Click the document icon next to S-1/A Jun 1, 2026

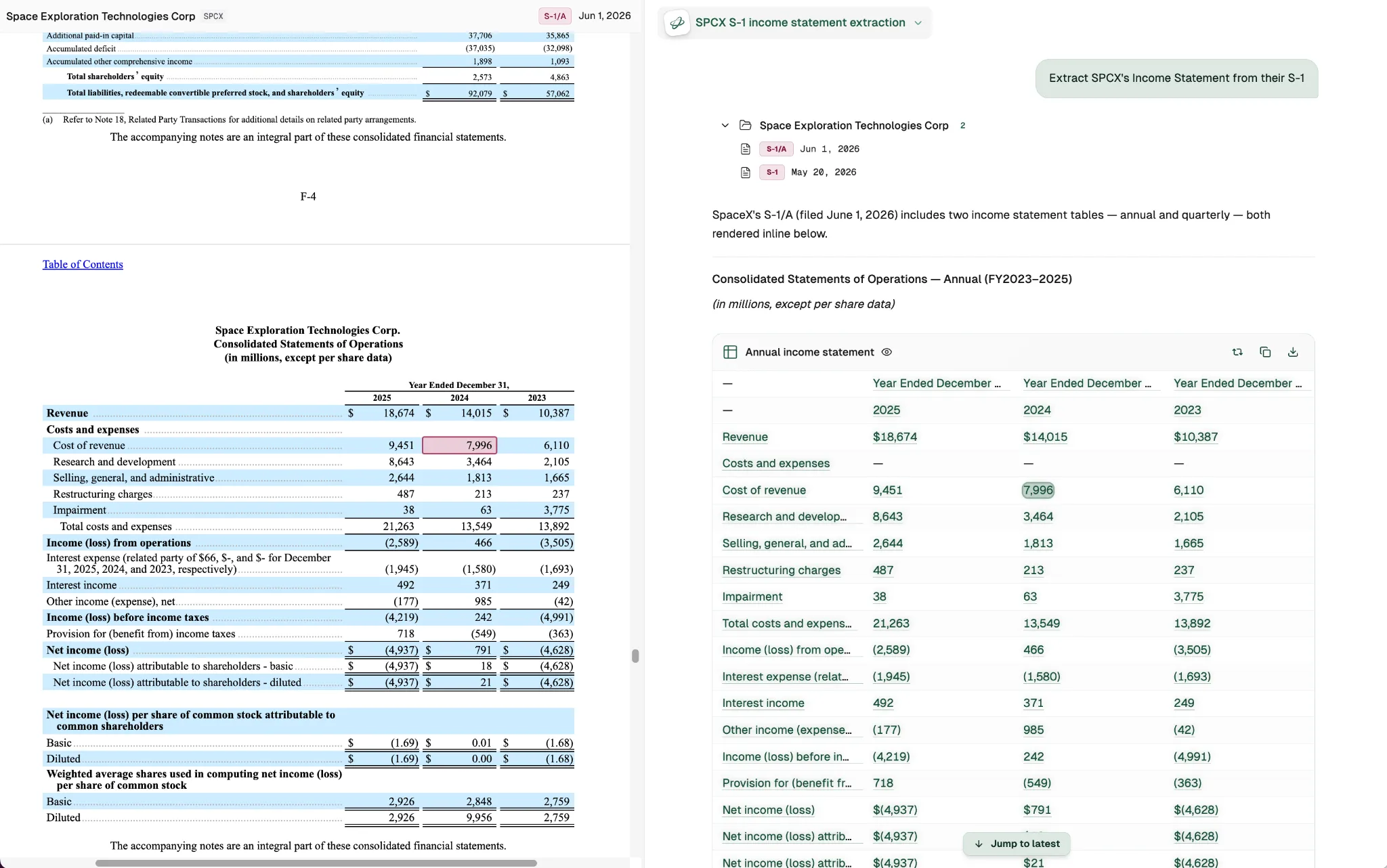(746, 149)
